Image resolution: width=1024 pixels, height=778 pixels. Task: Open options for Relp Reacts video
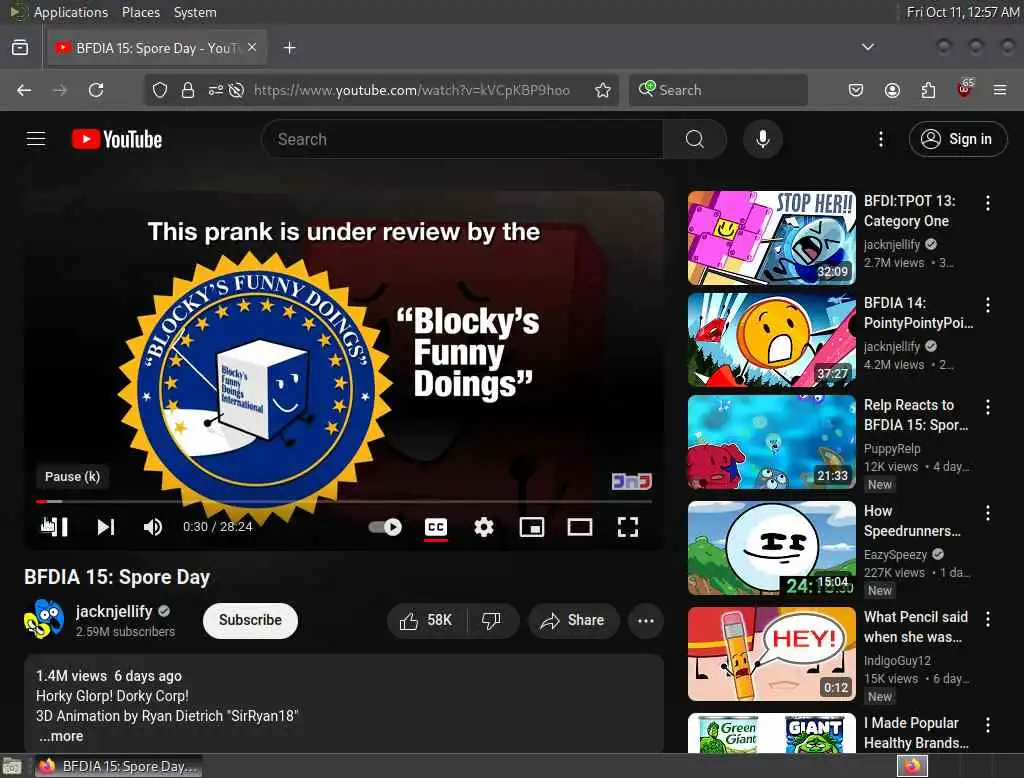coord(987,407)
